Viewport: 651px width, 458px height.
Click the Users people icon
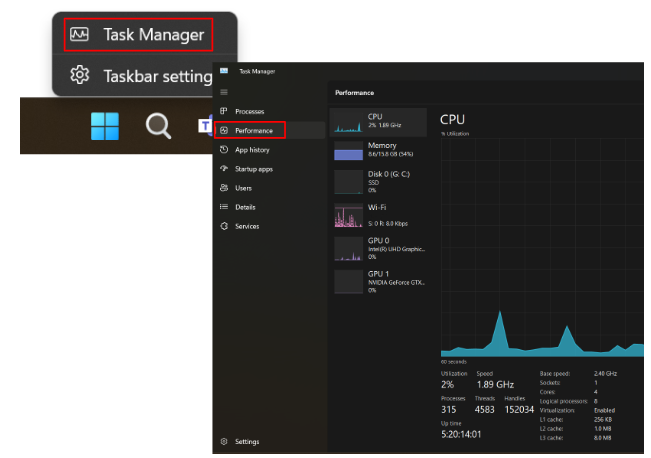point(224,188)
